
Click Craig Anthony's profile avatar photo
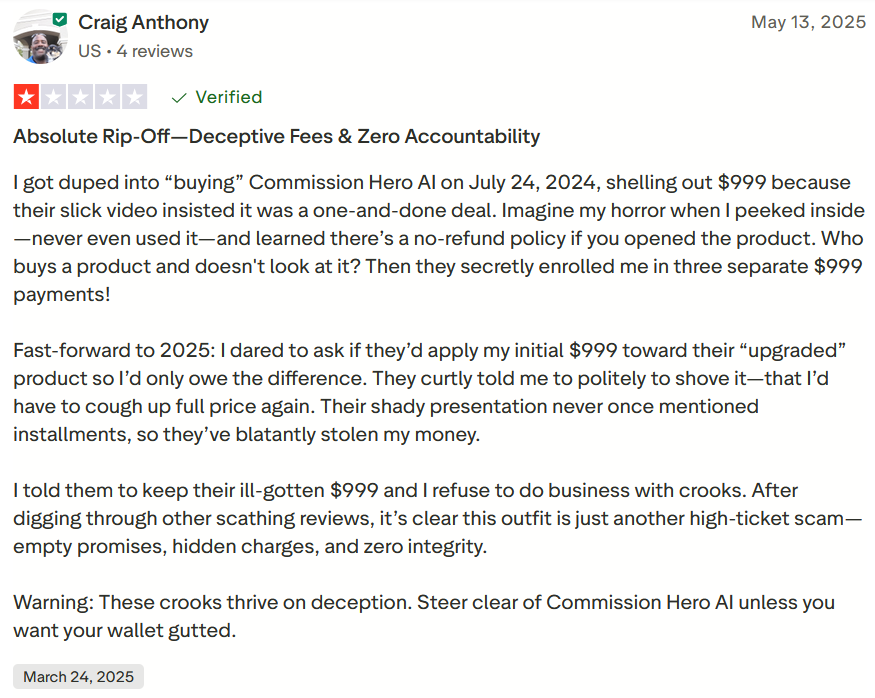click(x=38, y=40)
